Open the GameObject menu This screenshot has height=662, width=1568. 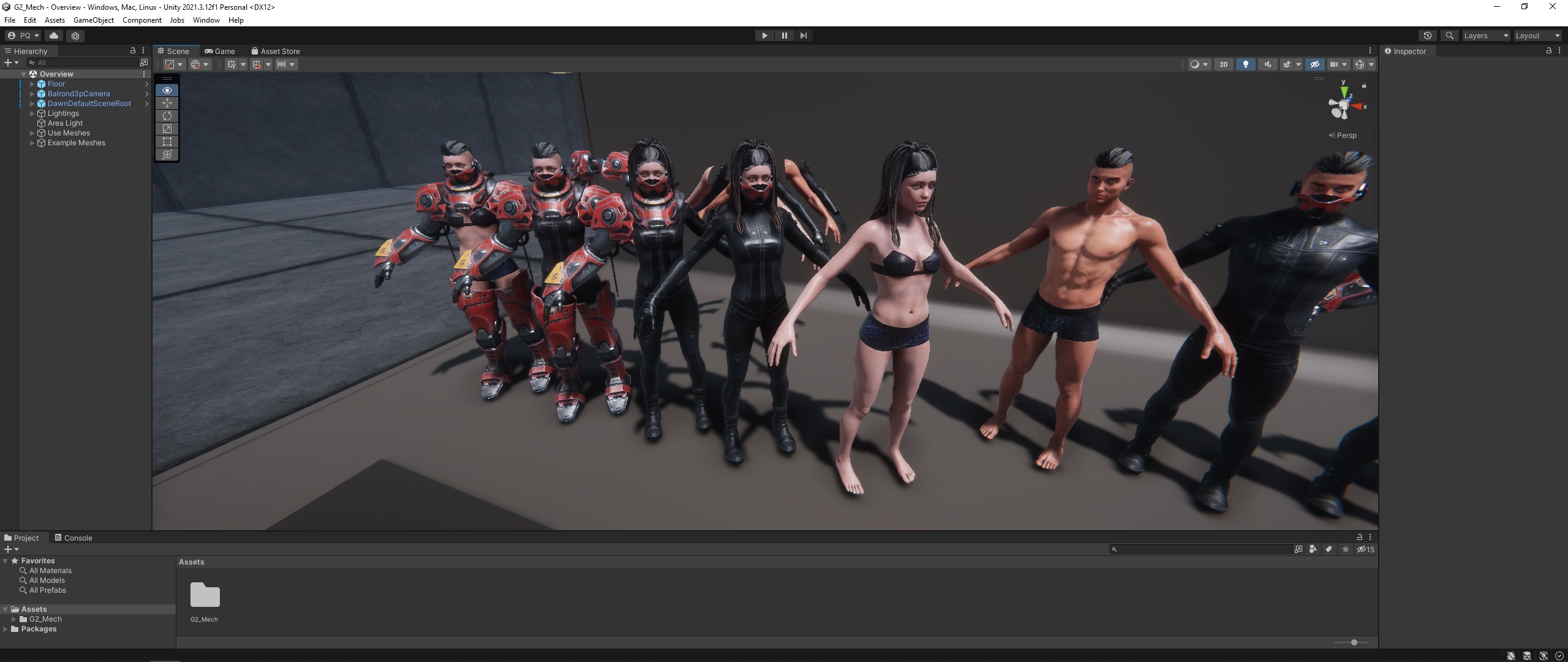click(93, 20)
